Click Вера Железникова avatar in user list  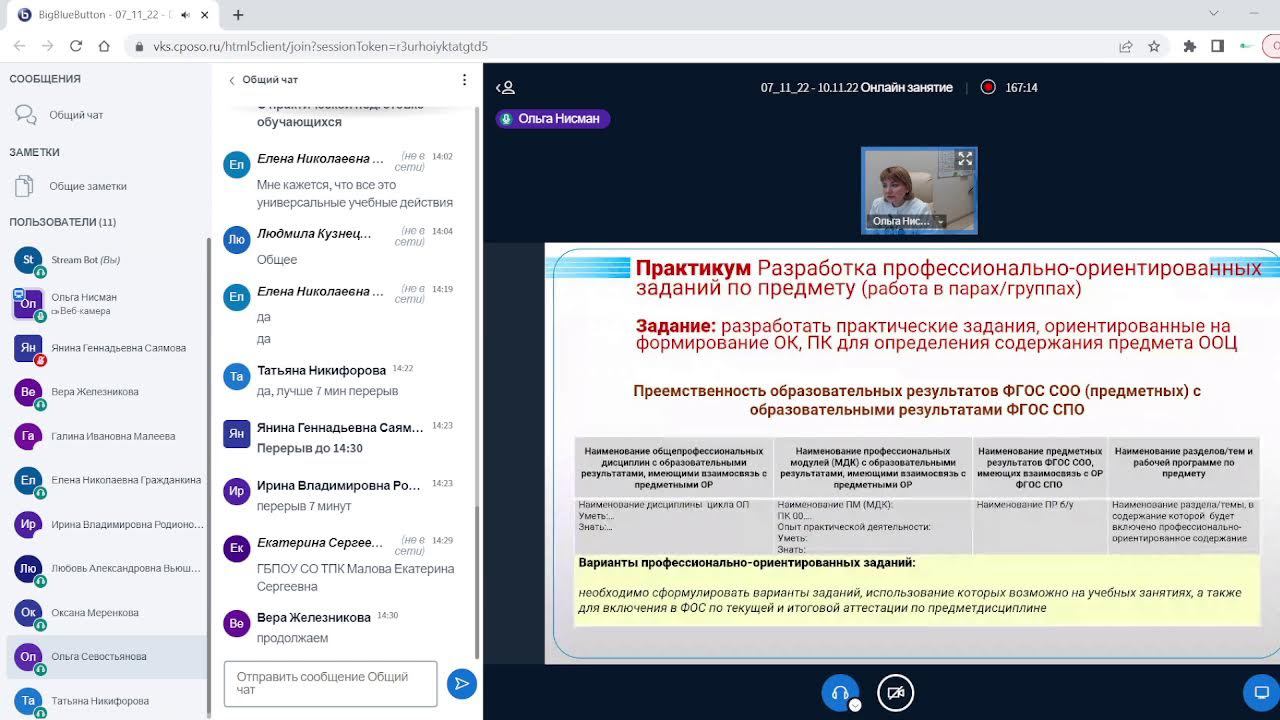[28, 392]
